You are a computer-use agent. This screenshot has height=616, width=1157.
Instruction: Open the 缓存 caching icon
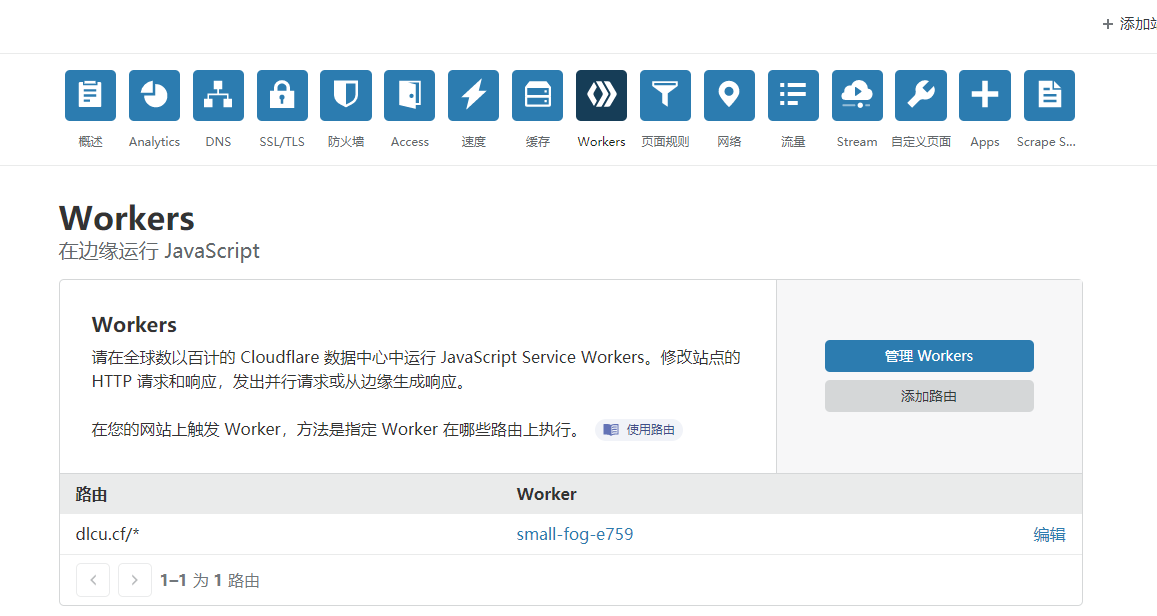click(x=537, y=95)
